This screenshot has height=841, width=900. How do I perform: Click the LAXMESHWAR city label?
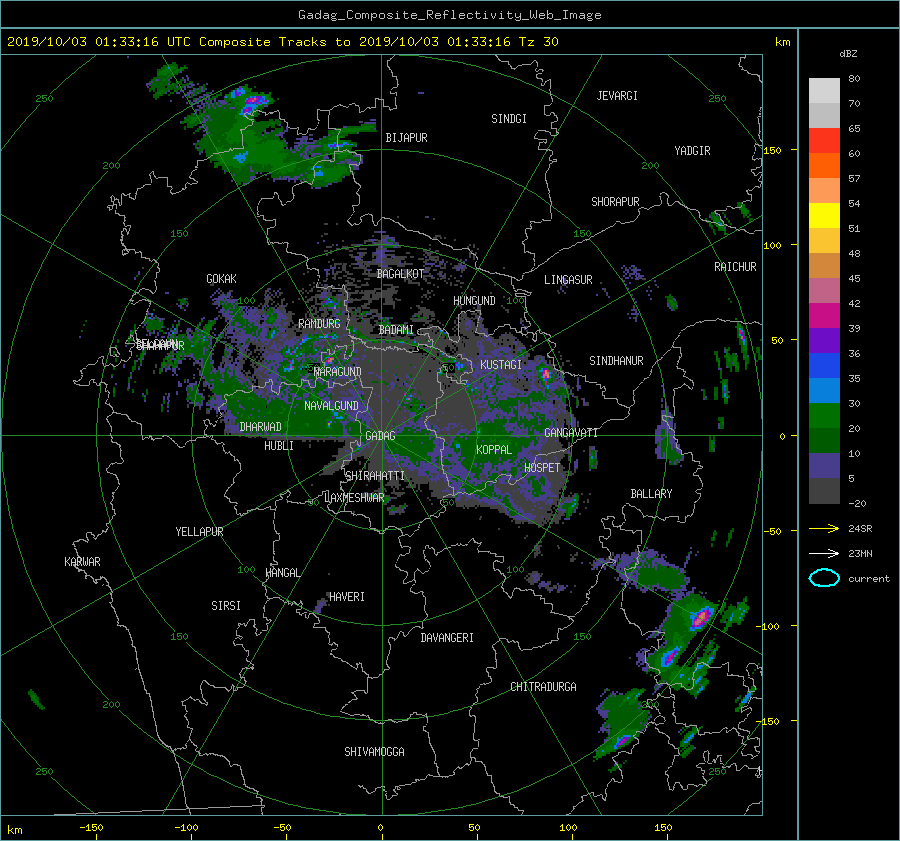354,498
